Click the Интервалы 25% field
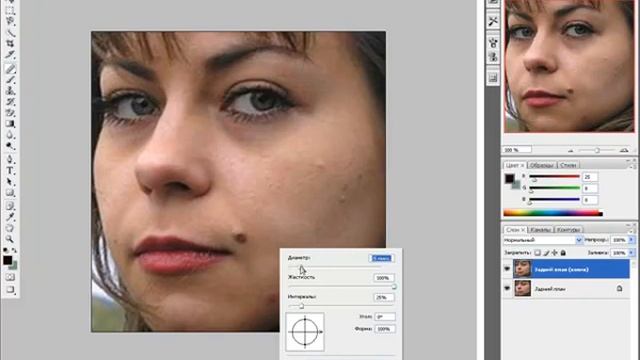 coord(384,297)
